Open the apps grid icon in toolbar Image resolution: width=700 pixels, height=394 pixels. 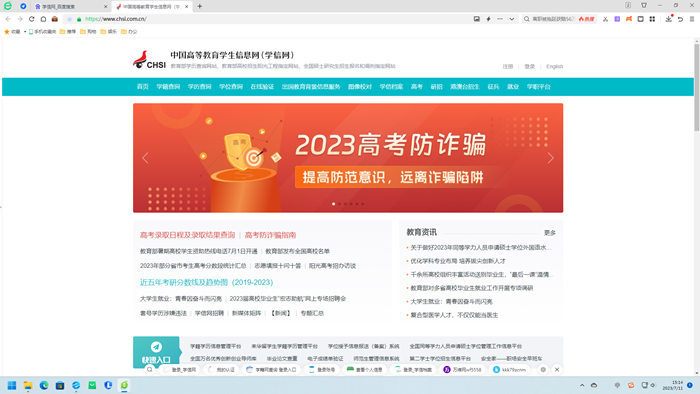(x=652, y=19)
